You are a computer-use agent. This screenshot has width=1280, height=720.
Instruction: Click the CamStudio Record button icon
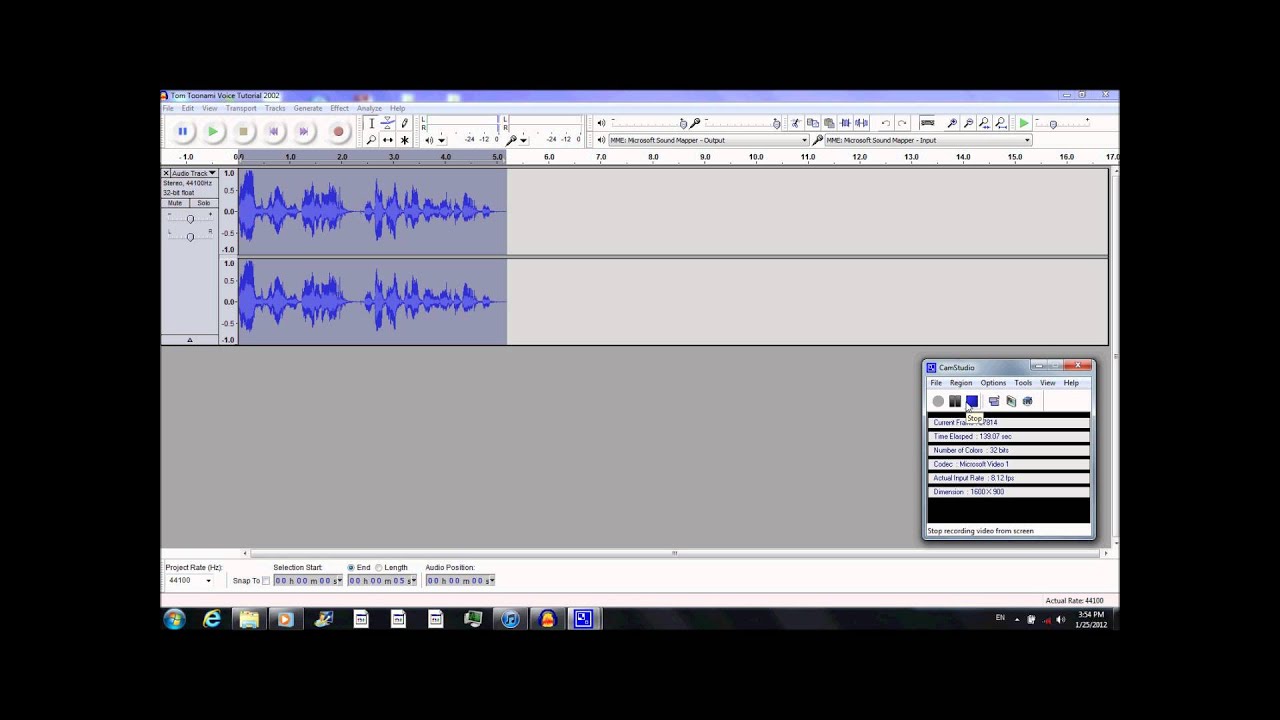coord(938,401)
